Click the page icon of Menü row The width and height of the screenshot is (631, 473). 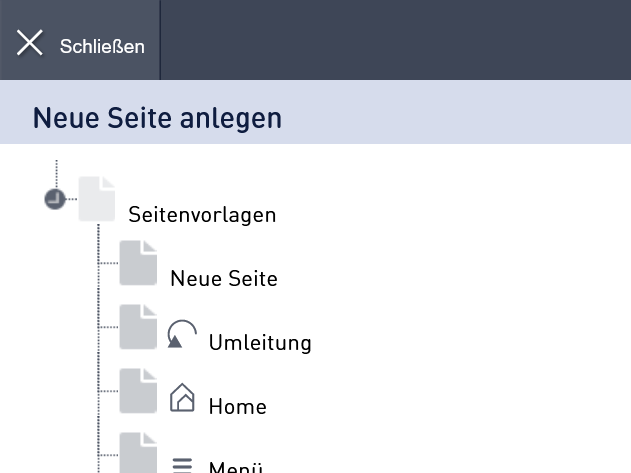pos(138,453)
